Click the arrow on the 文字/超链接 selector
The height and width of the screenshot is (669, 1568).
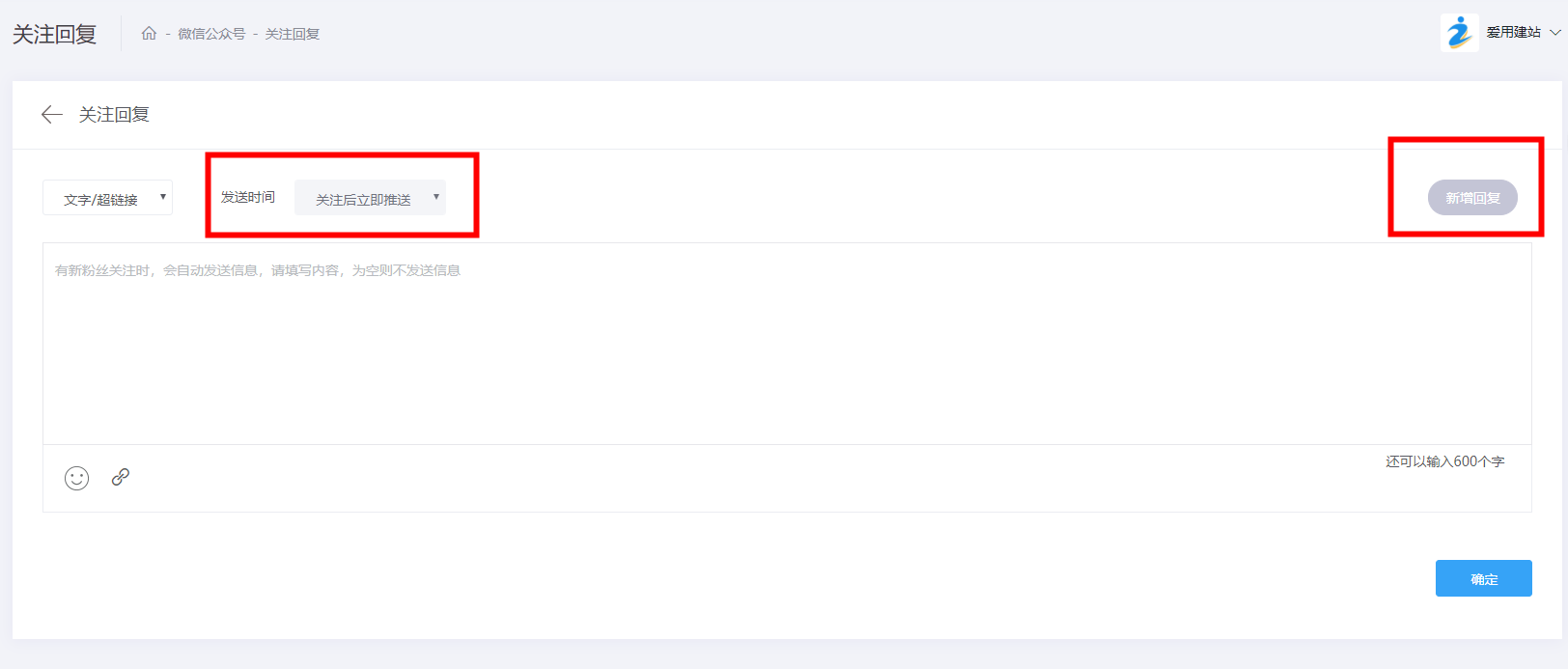pyautogui.click(x=163, y=197)
